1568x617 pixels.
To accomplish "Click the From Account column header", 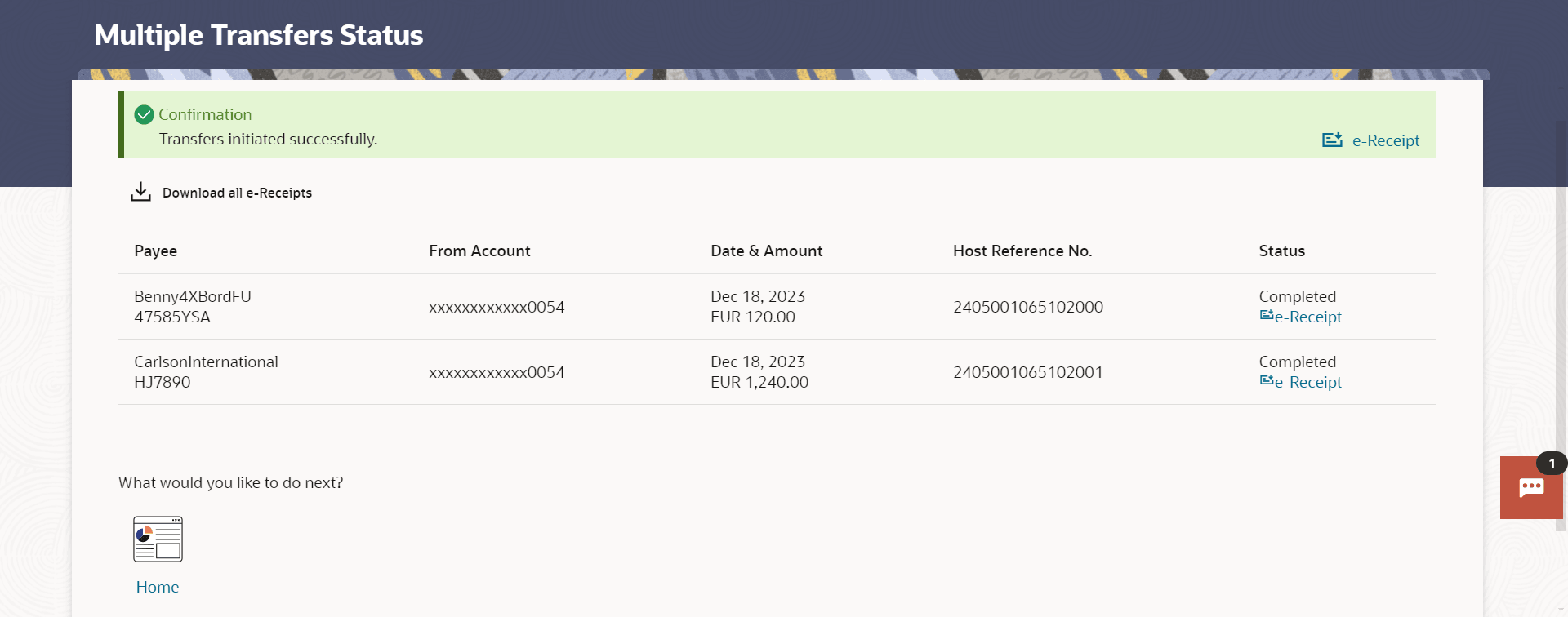I will [479, 251].
